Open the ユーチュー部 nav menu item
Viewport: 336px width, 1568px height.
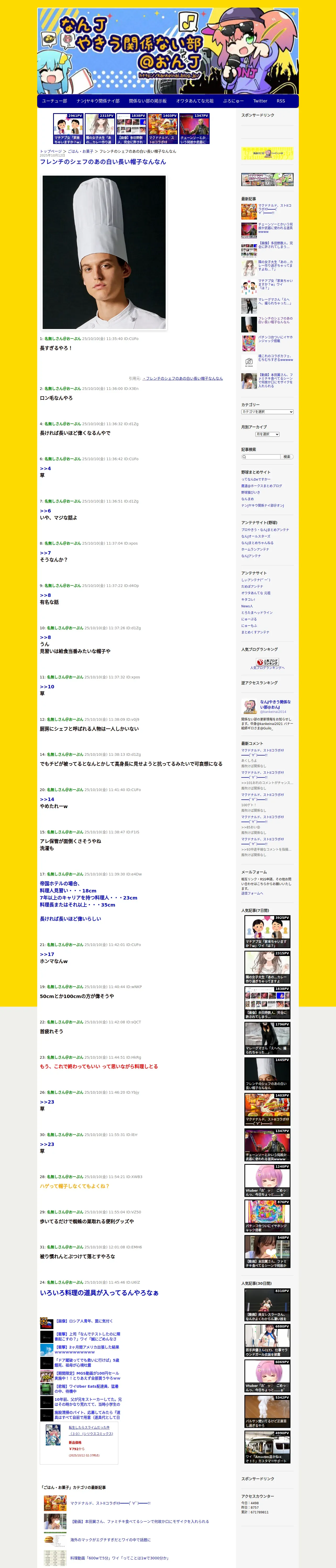pos(54,101)
